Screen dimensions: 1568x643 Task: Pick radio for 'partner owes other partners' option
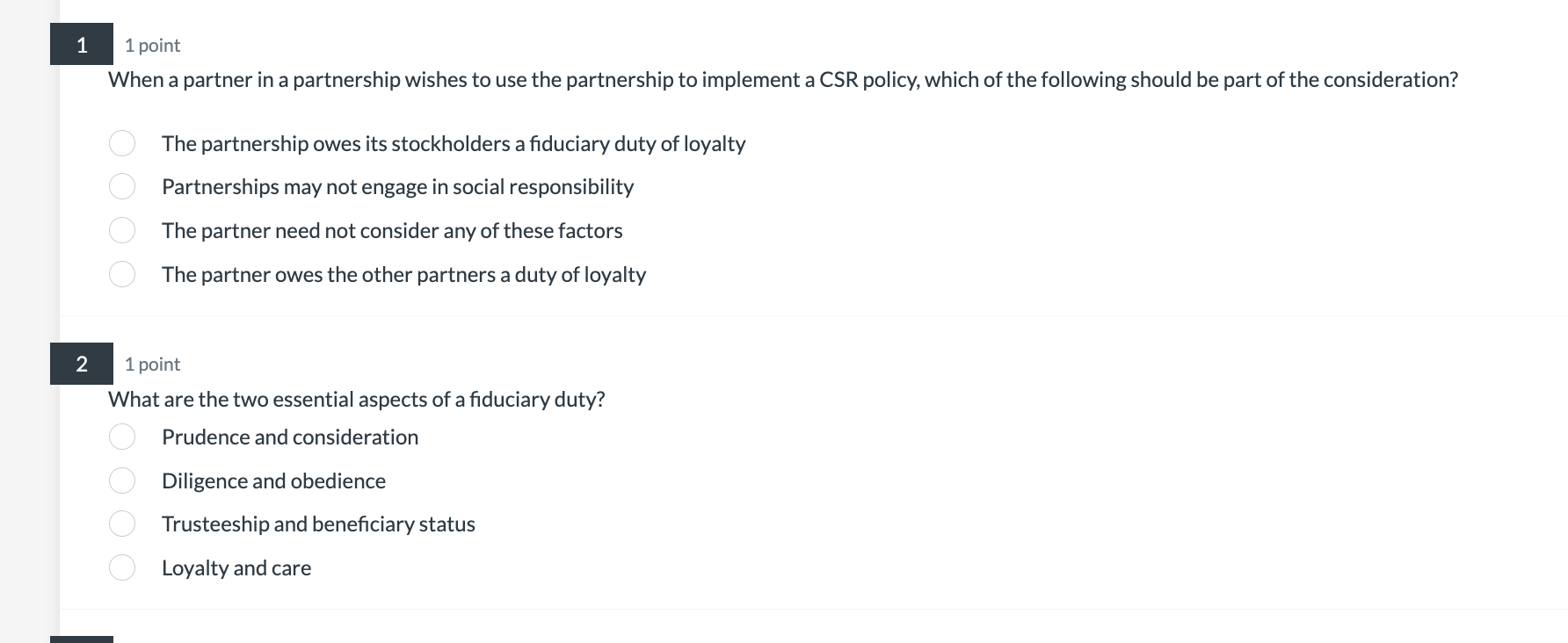pyautogui.click(x=122, y=274)
